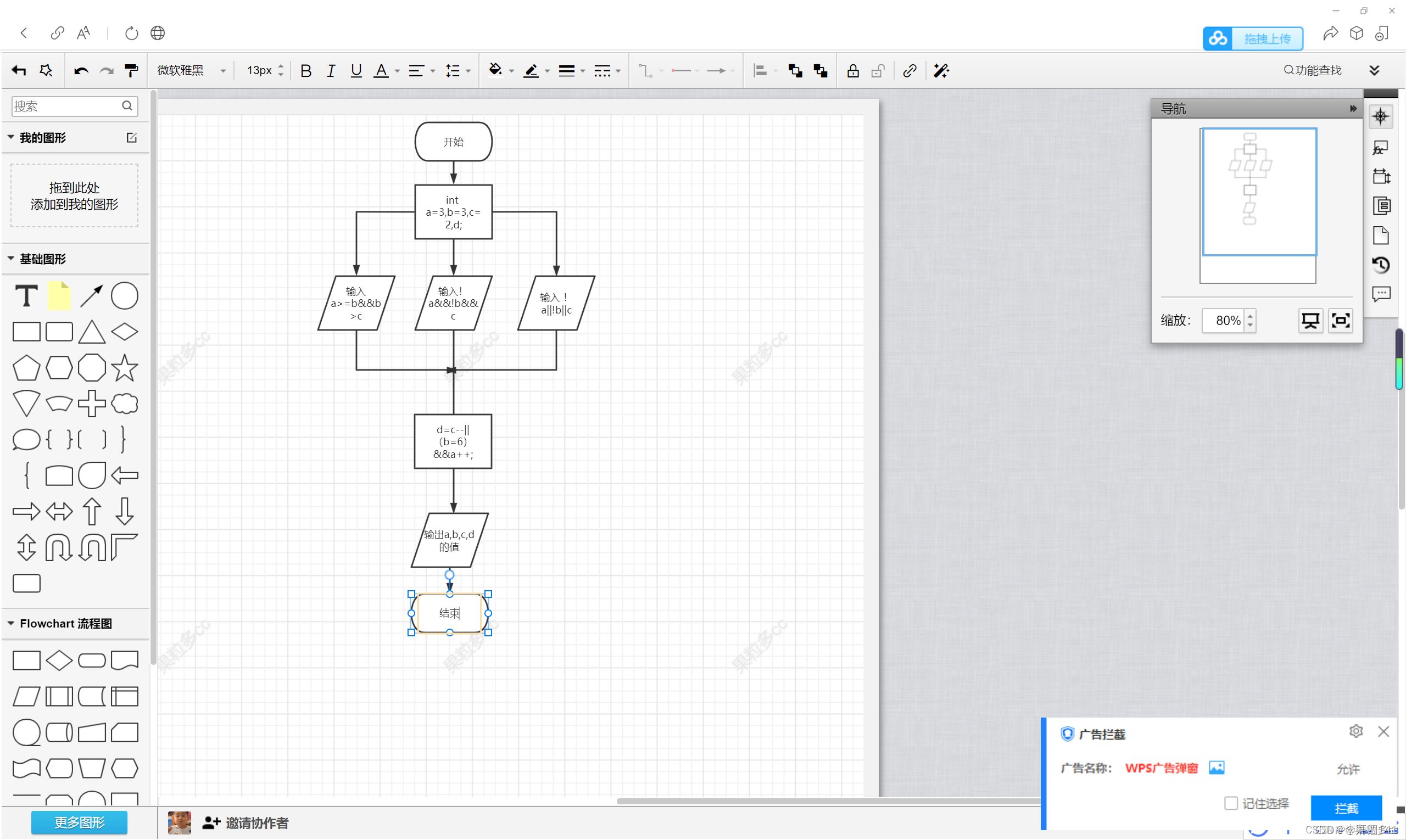Collapse the 我的图形 section

pyautogui.click(x=11, y=137)
